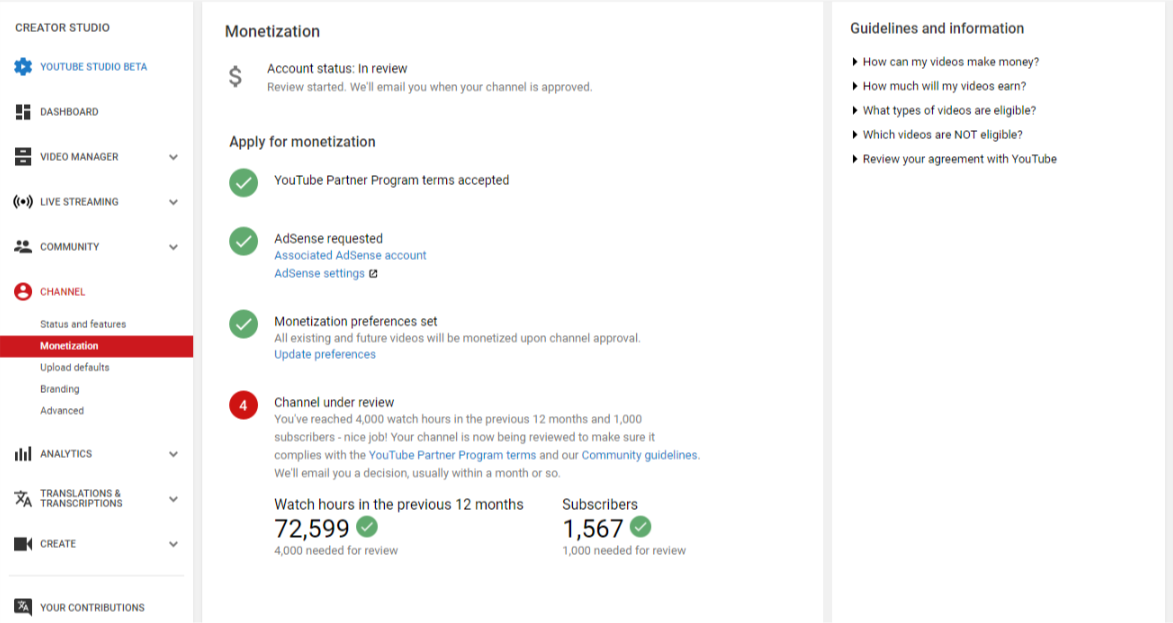Image resolution: width=1173 pixels, height=623 pixels.
Task: Open Branding settings
Action: click(x=60, y=389)
